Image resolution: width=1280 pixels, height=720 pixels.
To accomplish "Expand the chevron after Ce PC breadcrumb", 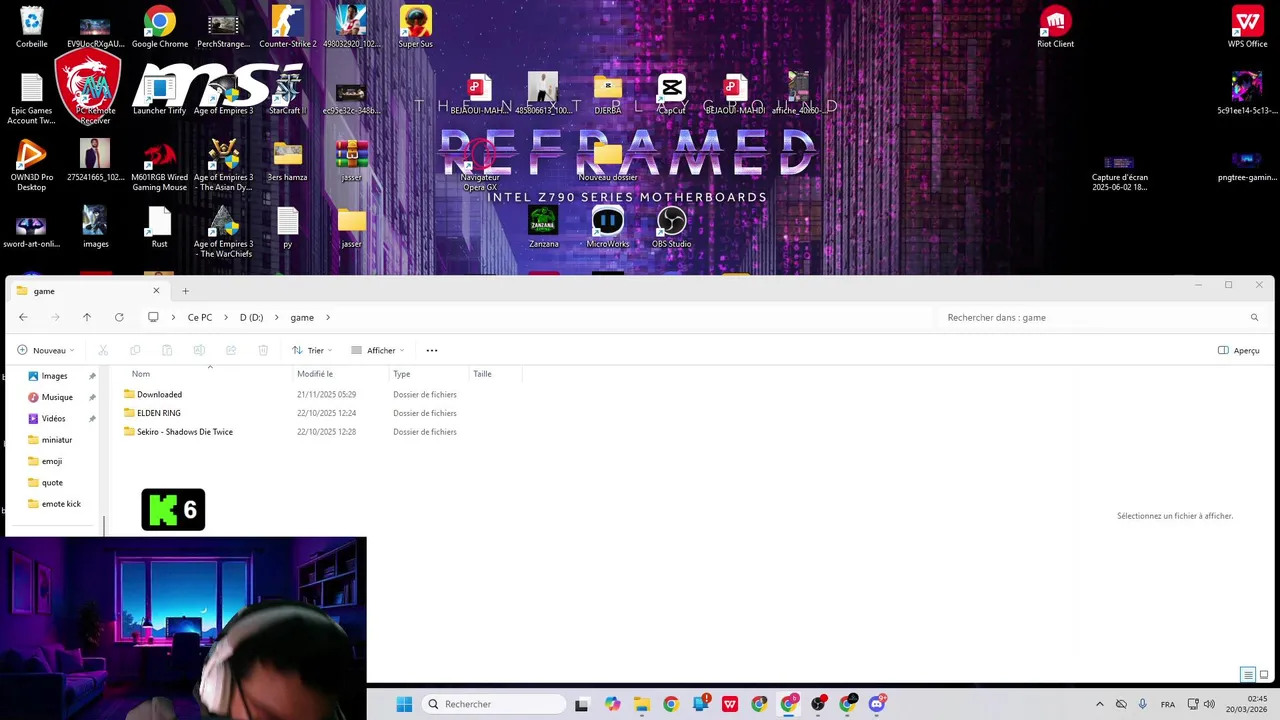I will (x=225, y=317).
